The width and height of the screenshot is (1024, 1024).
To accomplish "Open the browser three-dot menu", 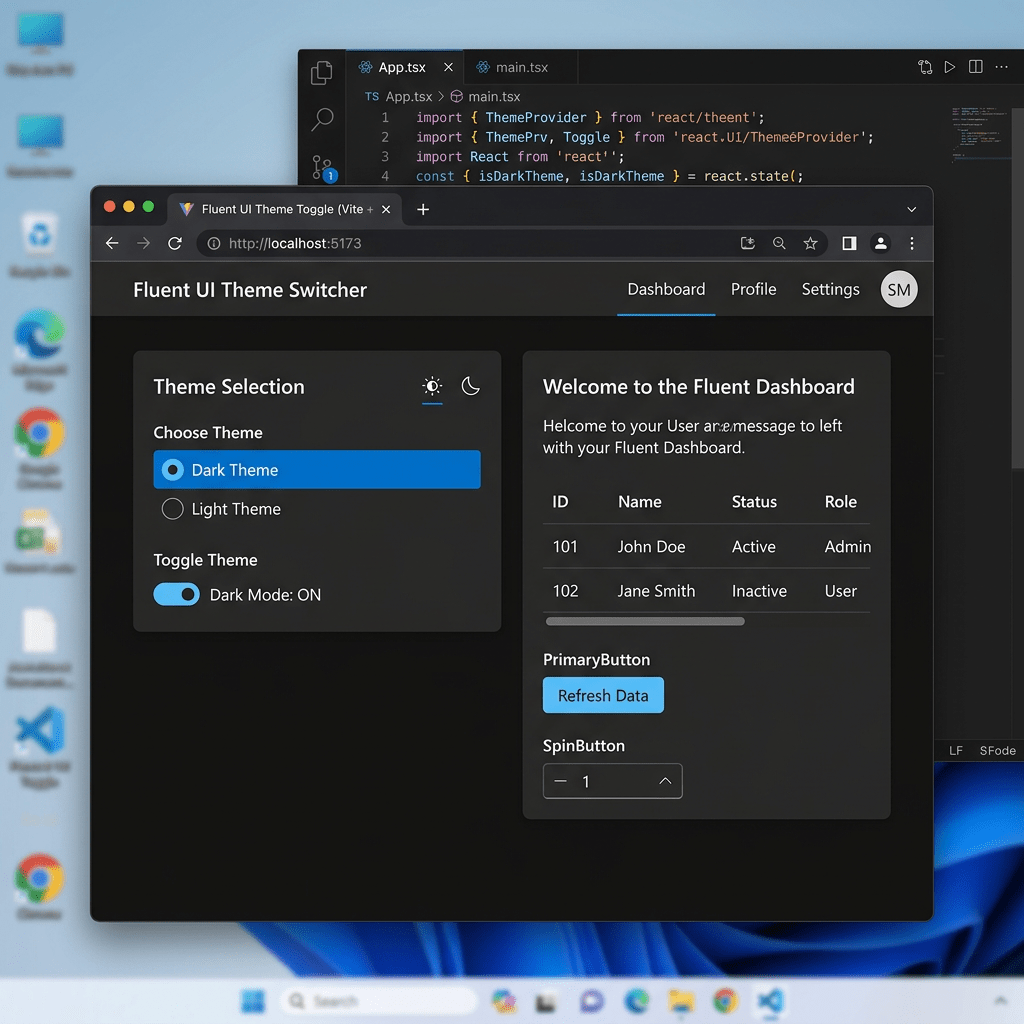I will tap(912, 244).
